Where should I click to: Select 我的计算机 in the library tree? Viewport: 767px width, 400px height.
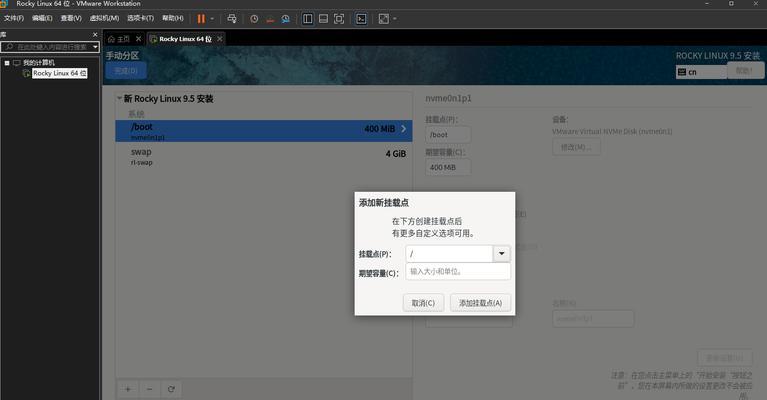[39, 63]
